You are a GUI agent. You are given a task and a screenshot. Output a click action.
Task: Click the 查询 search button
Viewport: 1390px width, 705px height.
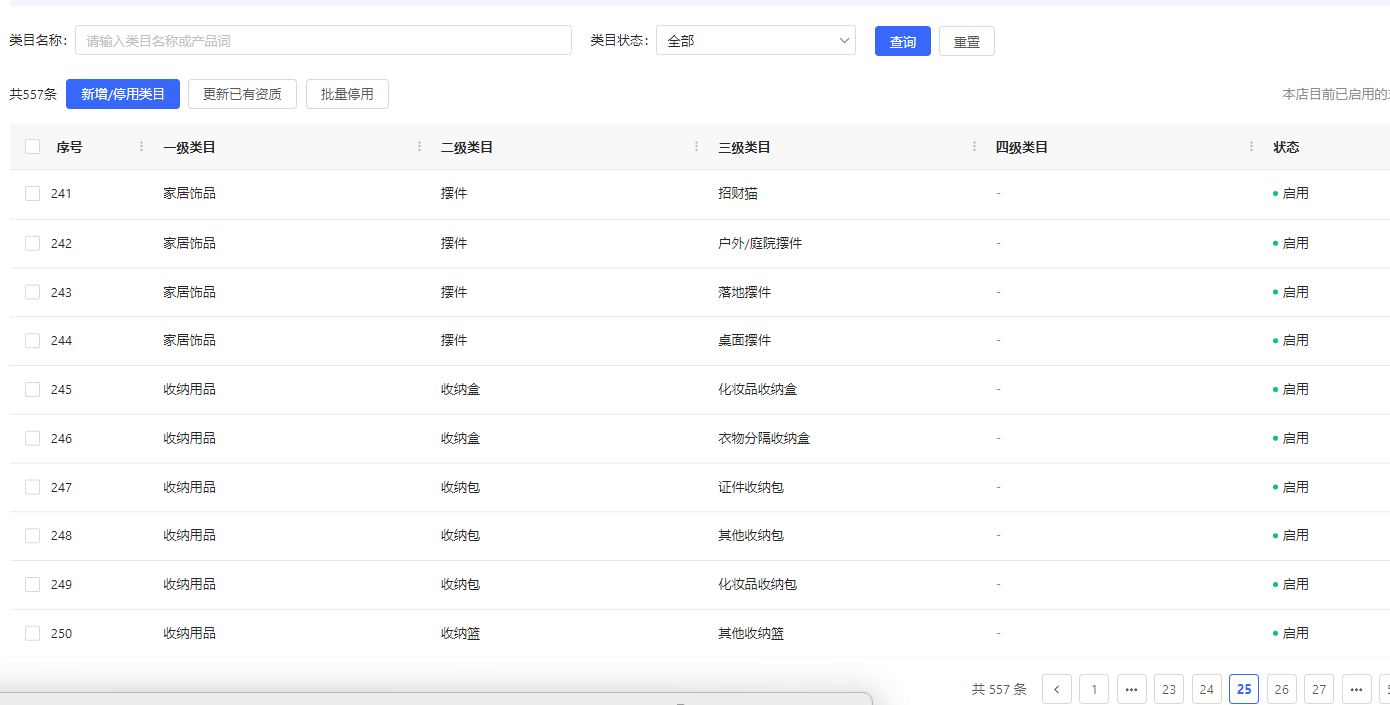(902, 41)
